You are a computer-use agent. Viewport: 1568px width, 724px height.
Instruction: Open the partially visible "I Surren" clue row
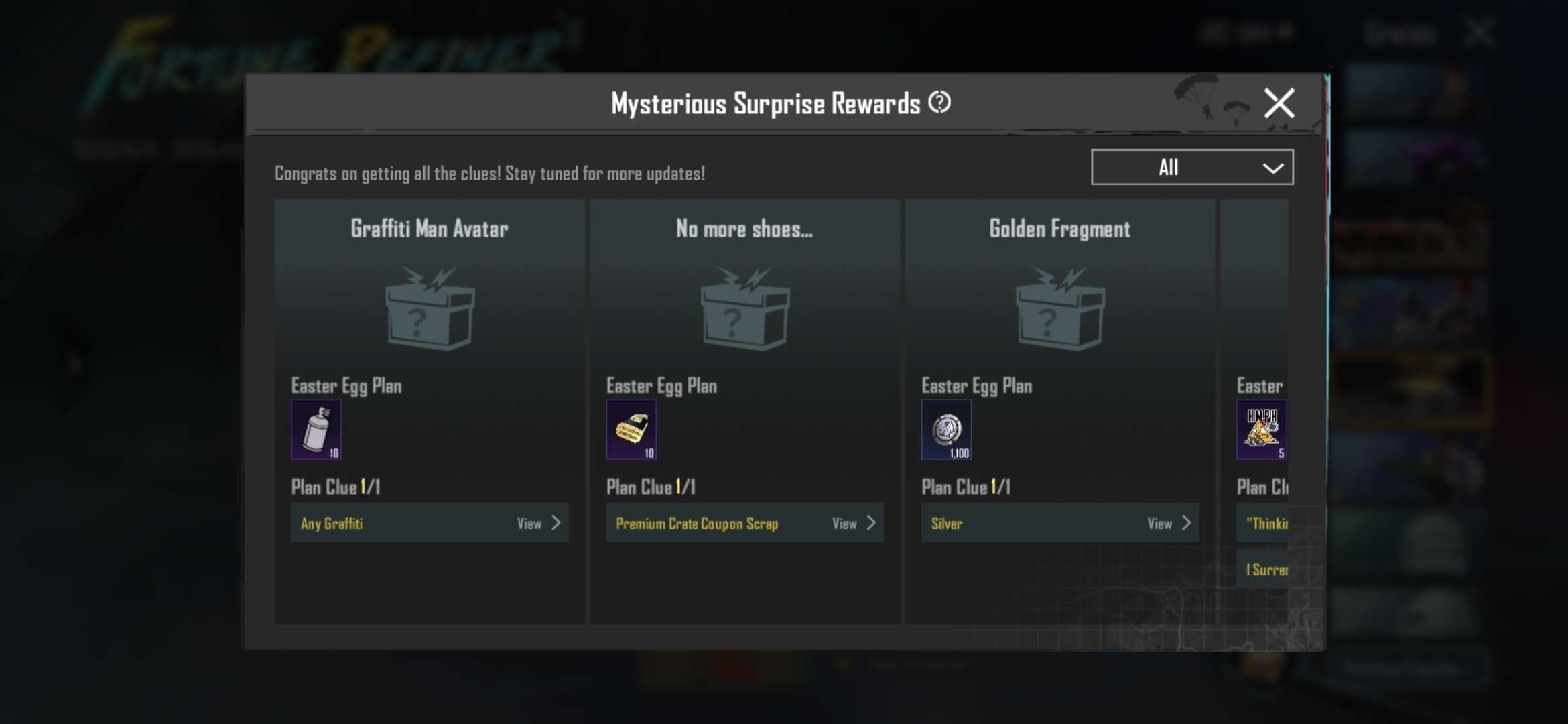(x=1262, y=569)
